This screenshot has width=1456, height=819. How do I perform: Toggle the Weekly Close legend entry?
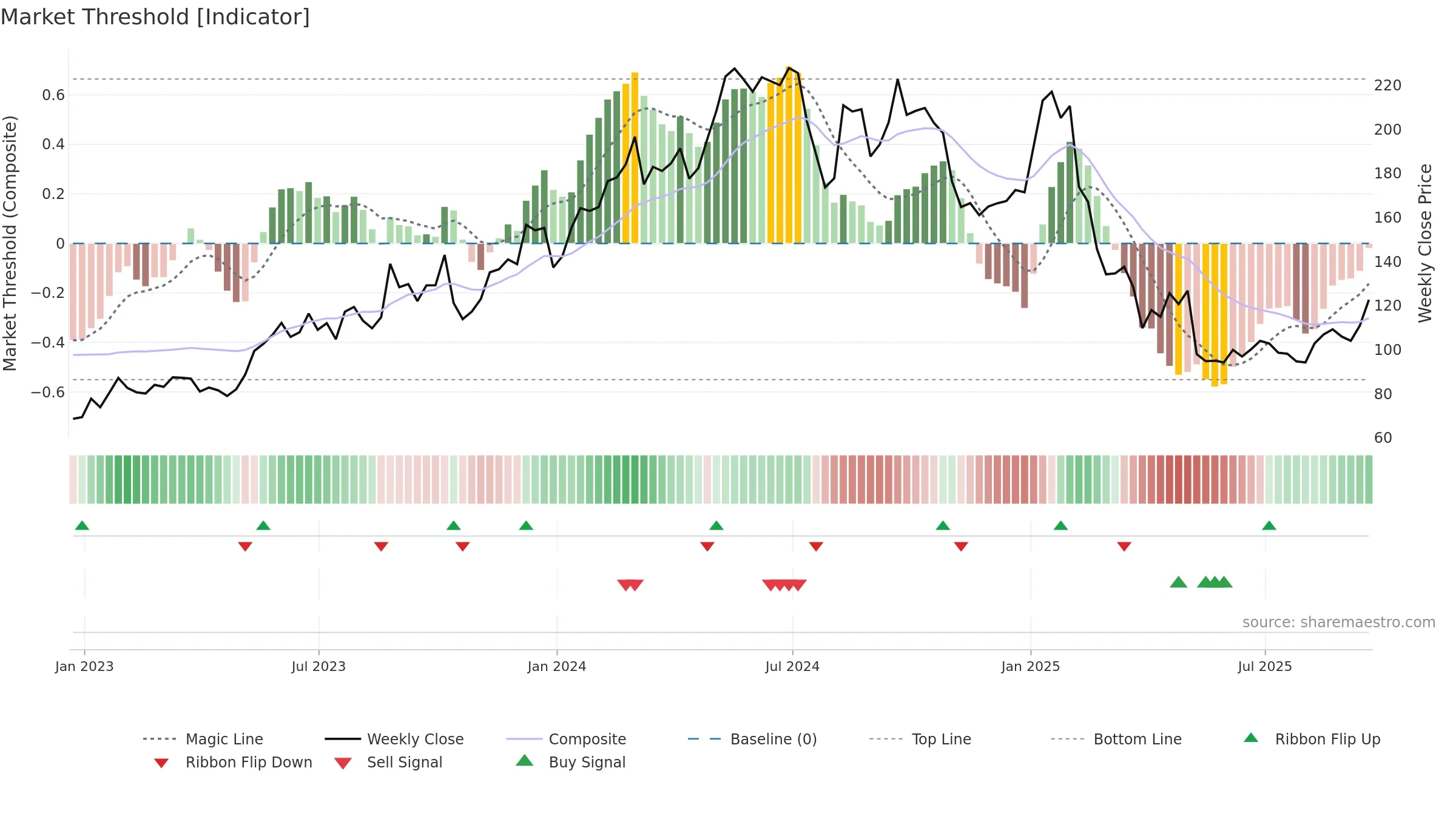394,739
